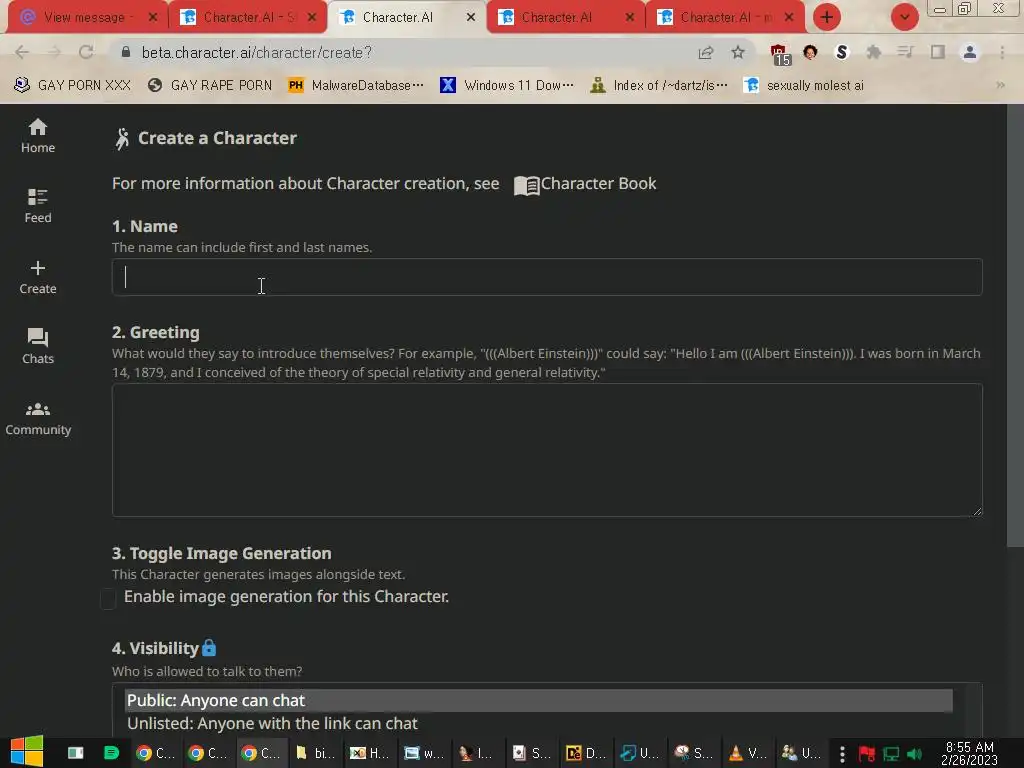Open the MalwareDatabase bookmark
The width and height of the screenshot is (1024, 768).
pos(356,86)
